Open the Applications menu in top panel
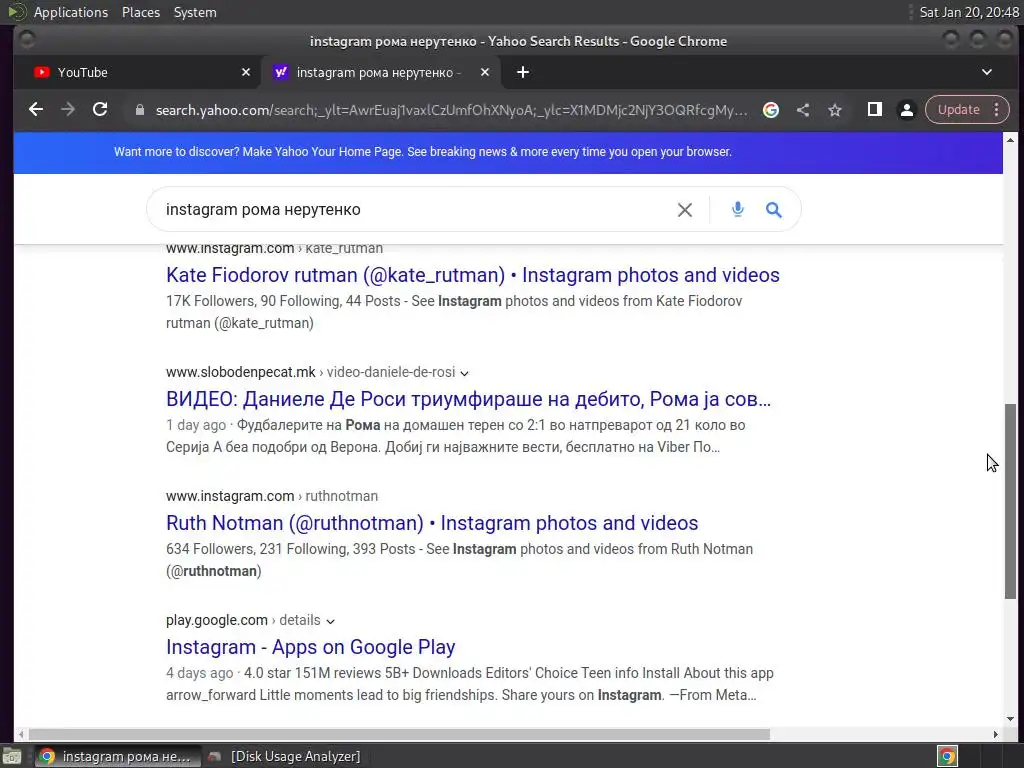The image size is (1024, 768). point(71,12)
